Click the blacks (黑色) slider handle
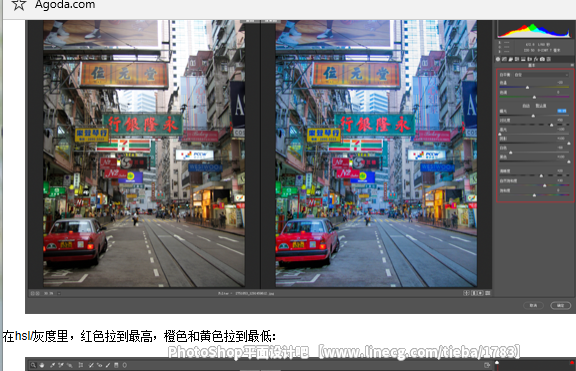The height and width of the screenshot is (371, 576). pos(569,162)
